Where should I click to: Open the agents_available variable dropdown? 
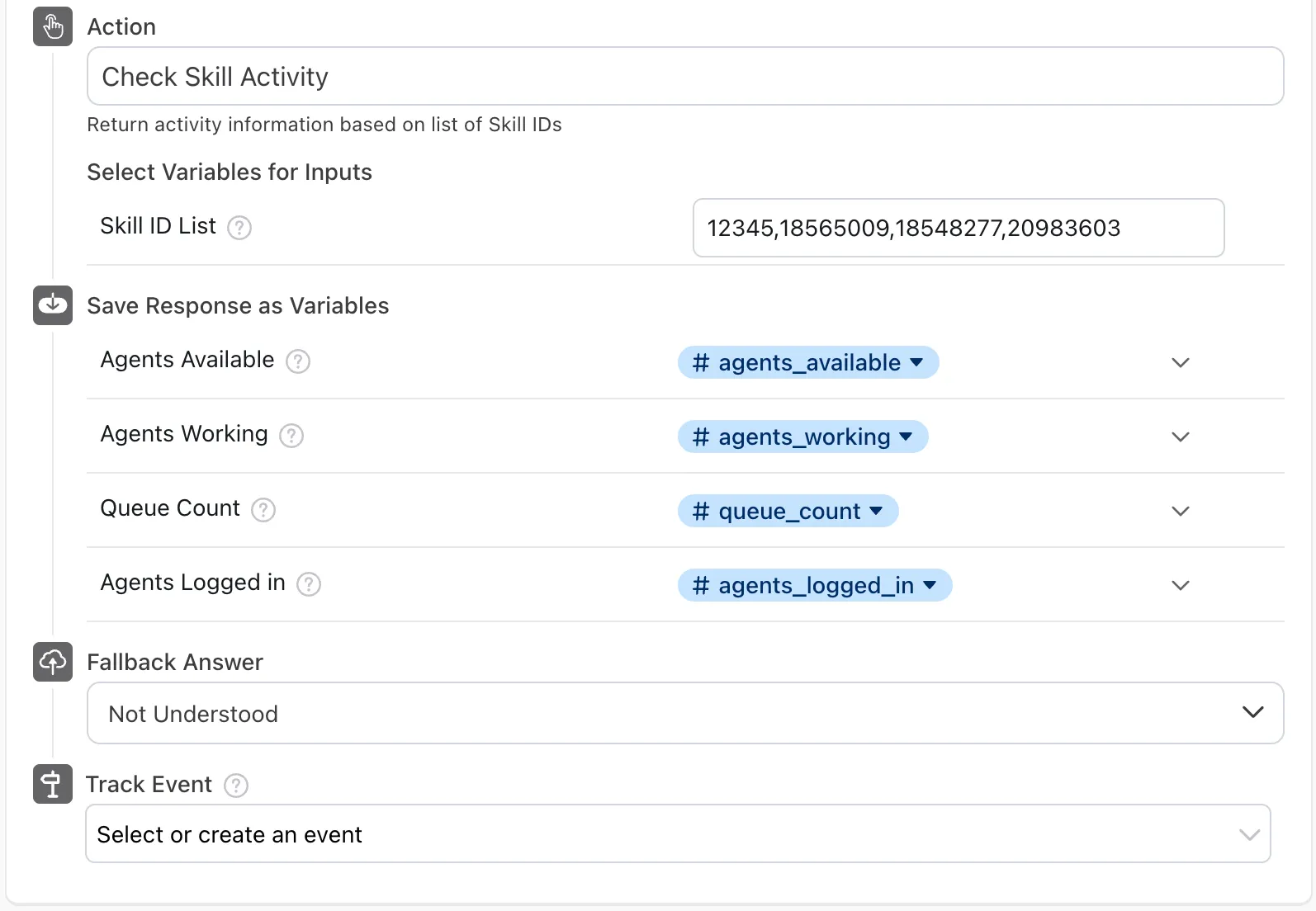point(808,362)
